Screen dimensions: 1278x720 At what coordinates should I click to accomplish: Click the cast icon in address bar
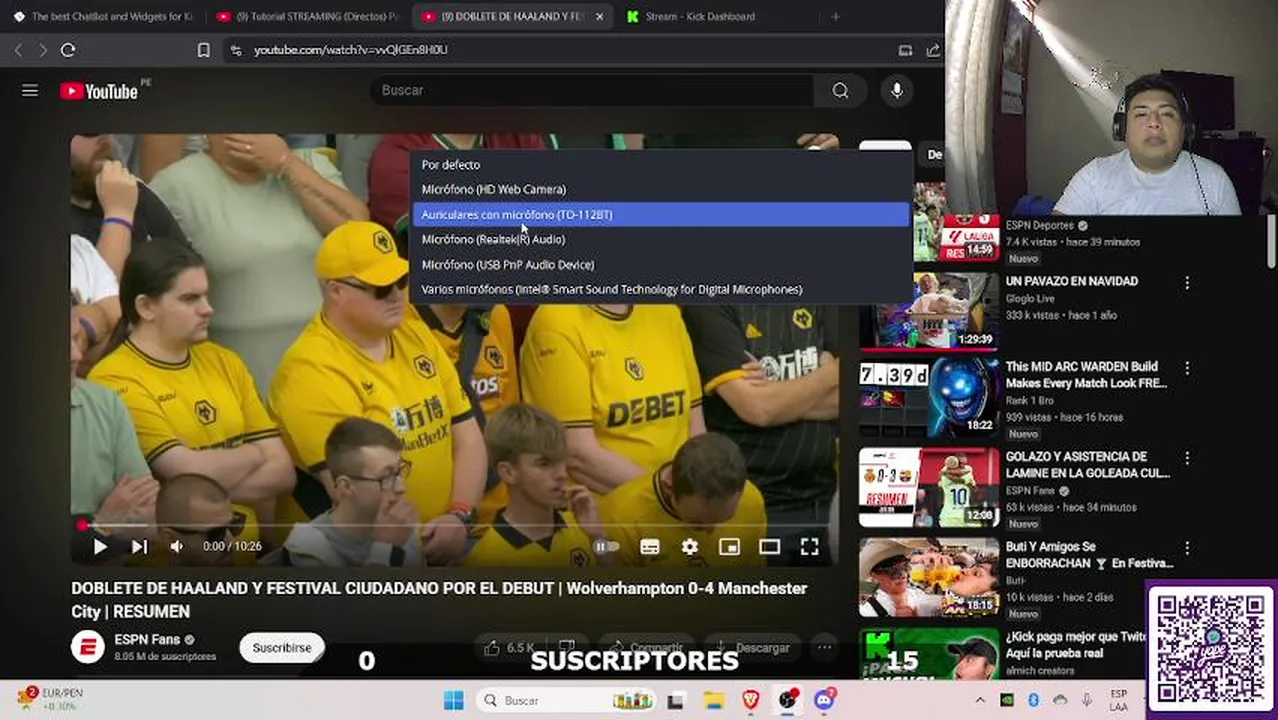click(905, 50)
